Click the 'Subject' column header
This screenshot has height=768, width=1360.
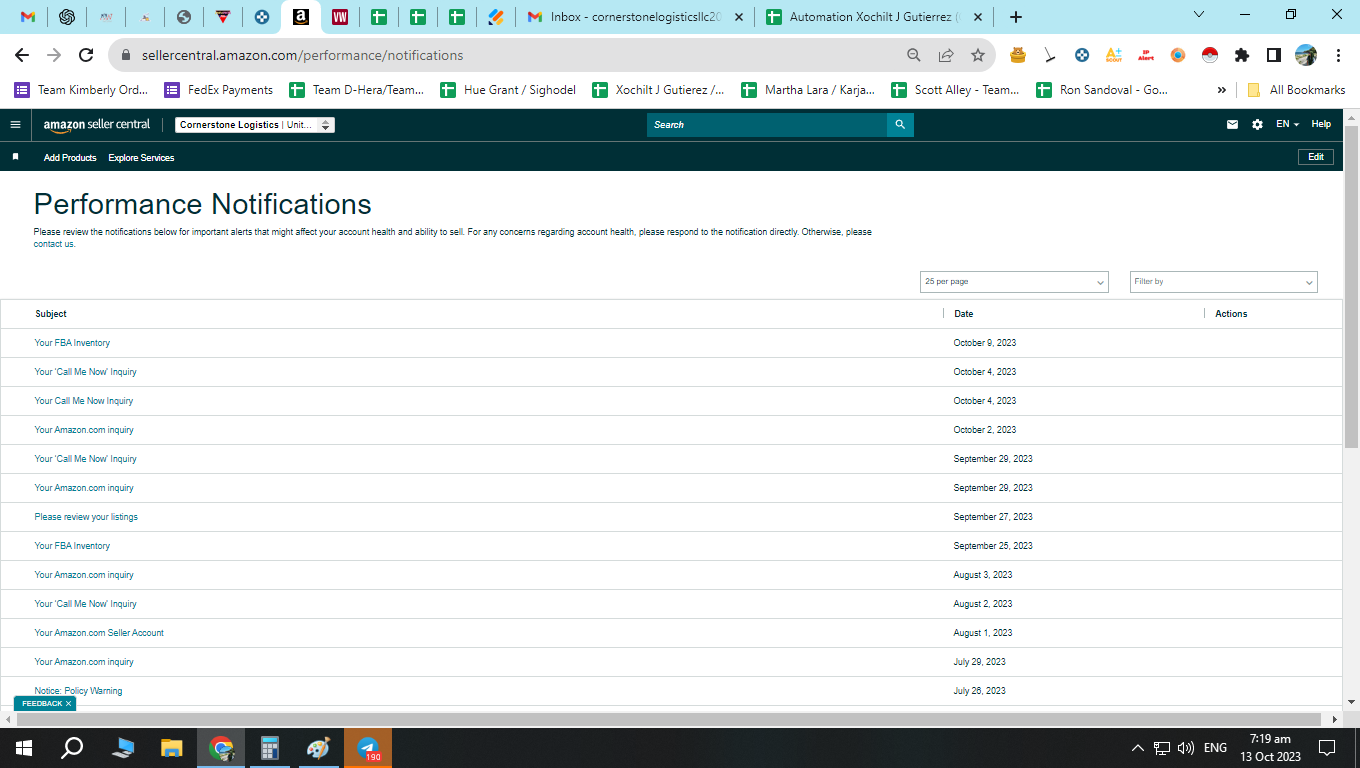(x=51, y=314)
